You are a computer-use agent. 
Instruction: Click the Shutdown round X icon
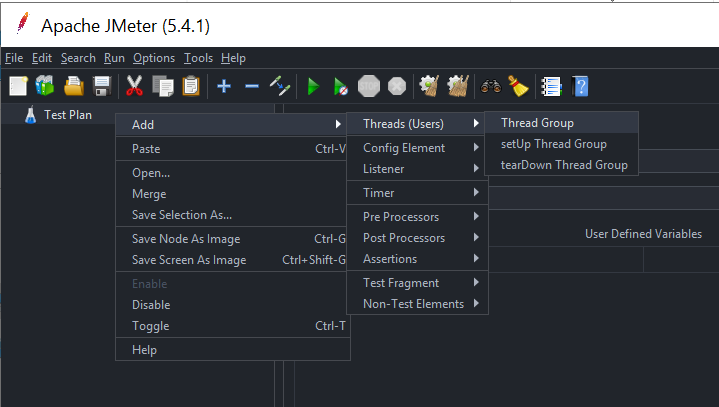397,86
